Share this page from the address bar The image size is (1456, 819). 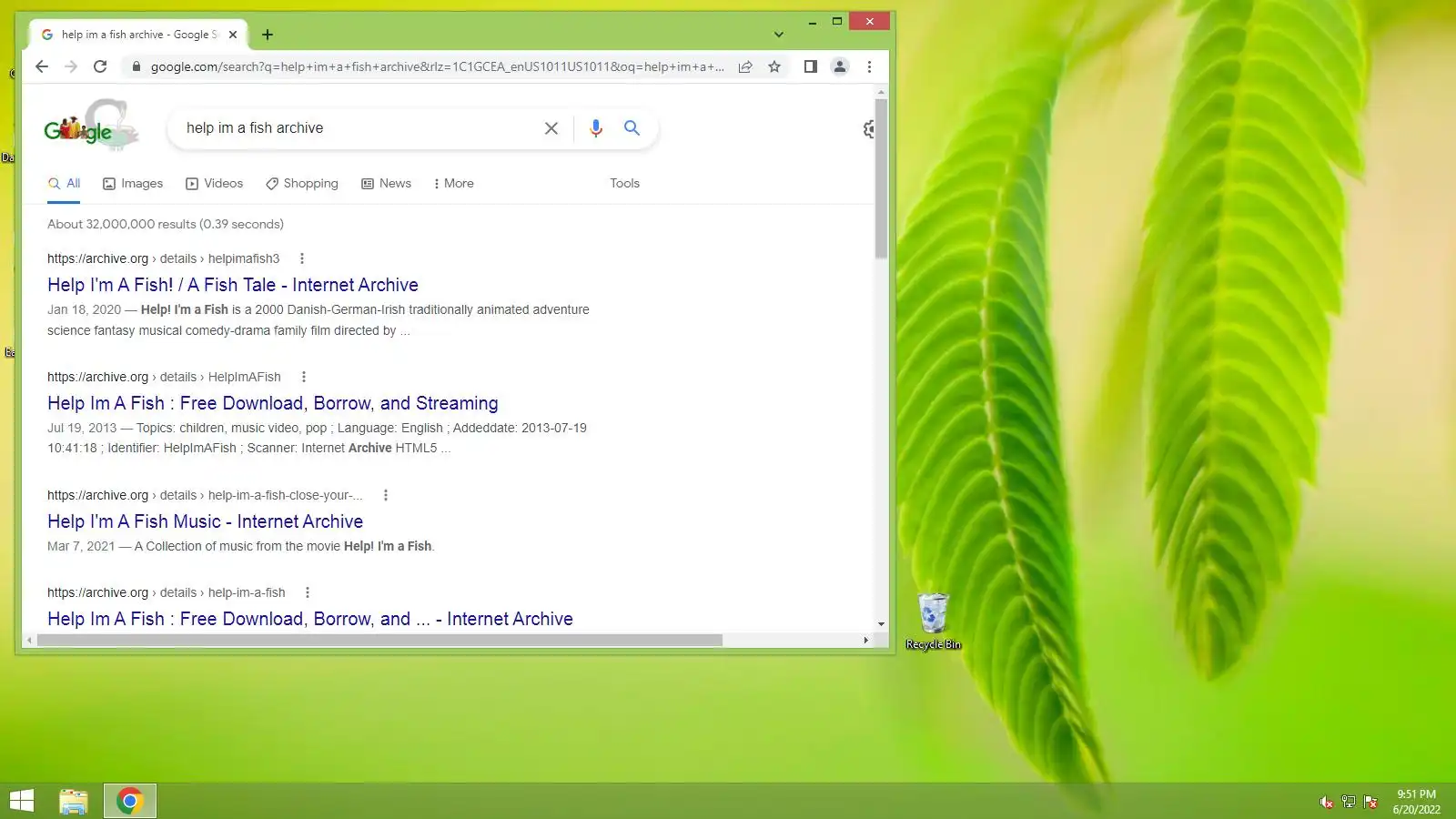745,66
